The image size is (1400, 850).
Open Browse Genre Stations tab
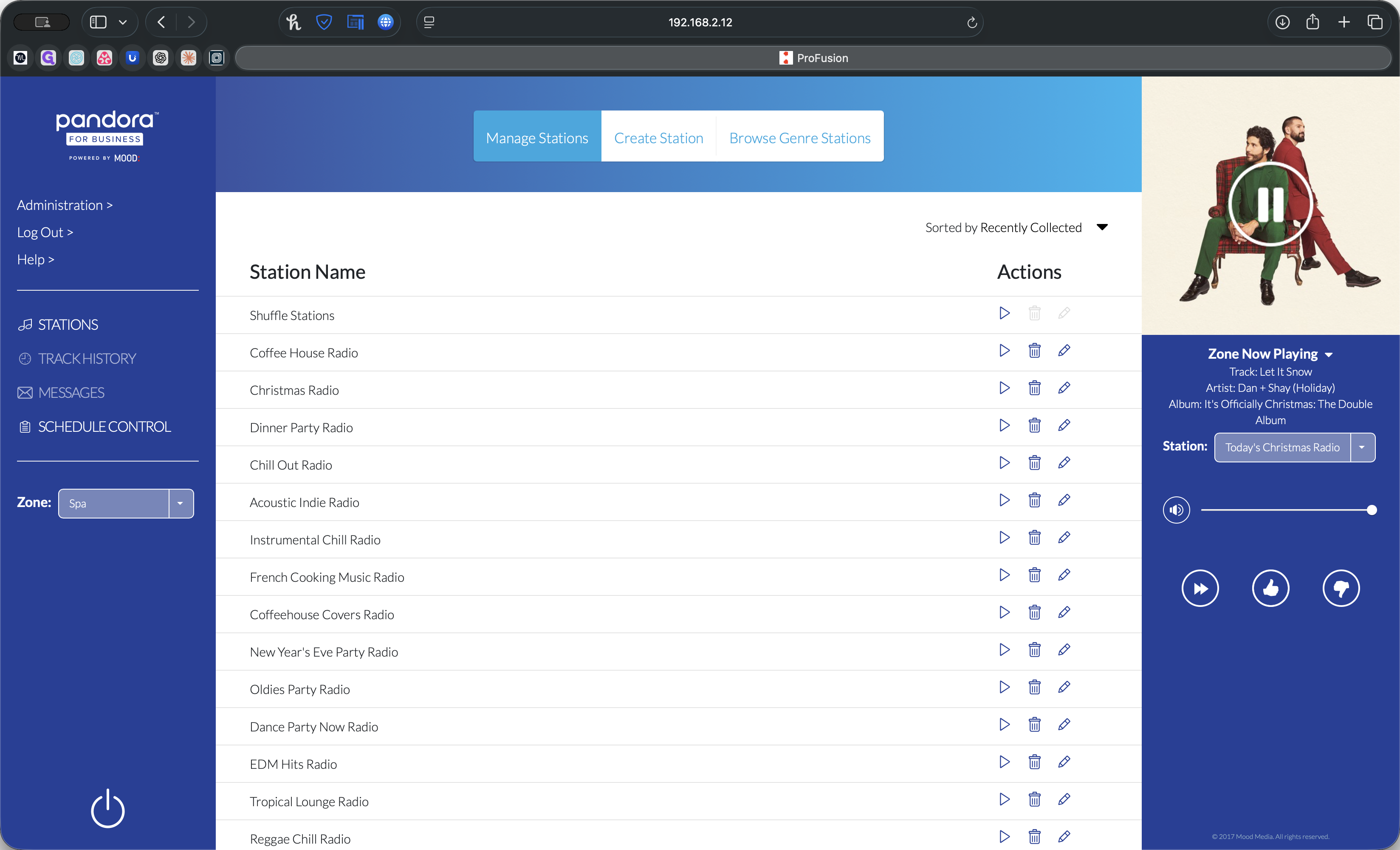[x=799, y=136]
